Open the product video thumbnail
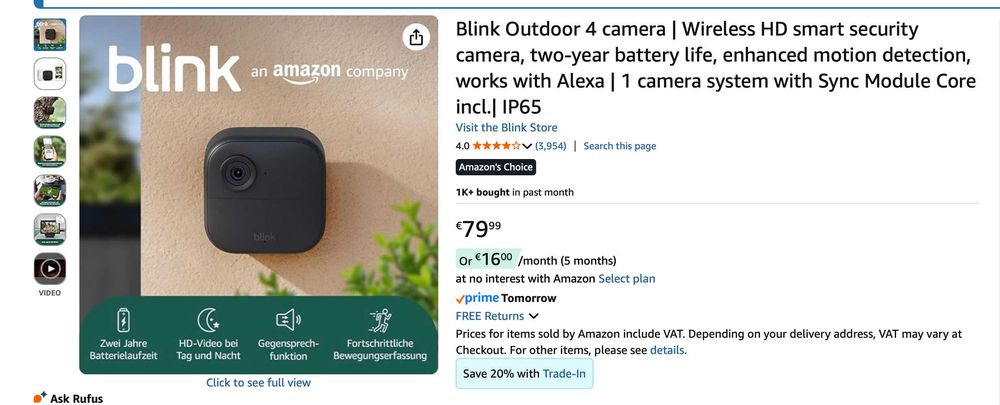 pyautogui.click(x=50, y=268)
